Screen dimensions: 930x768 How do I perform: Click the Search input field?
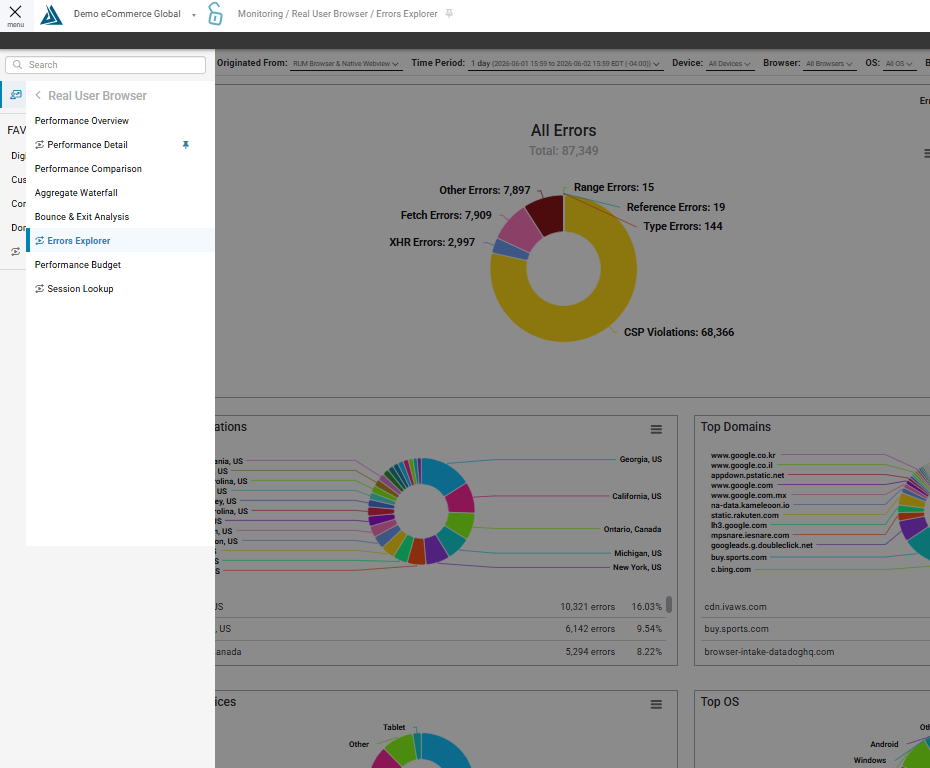[106, 65]
